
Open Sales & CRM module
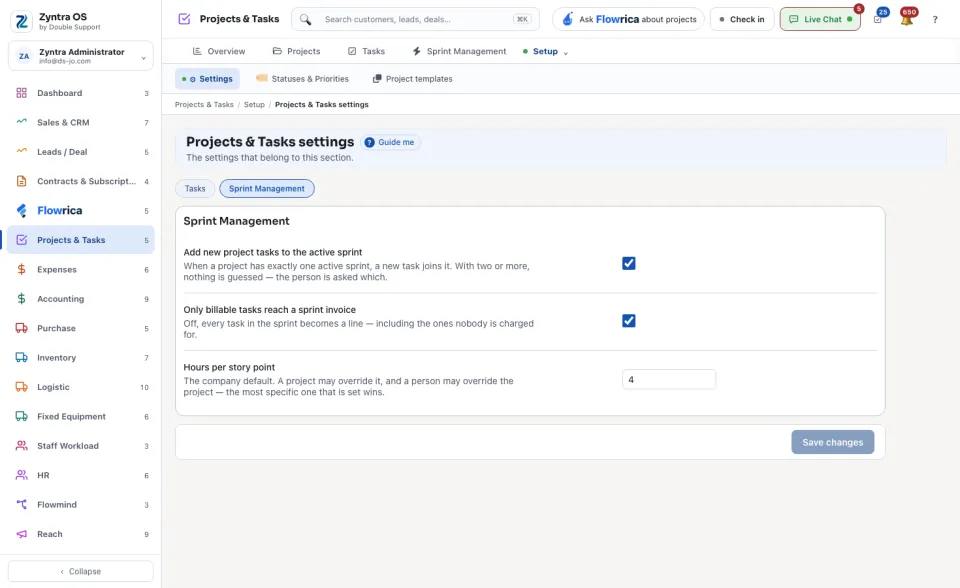click(81, 122)
